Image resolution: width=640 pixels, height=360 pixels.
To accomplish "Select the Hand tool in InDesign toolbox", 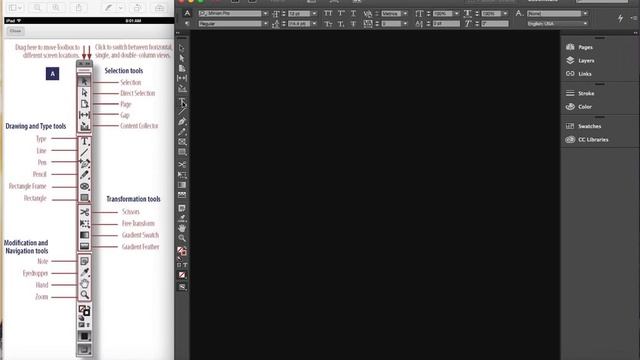I will click(182, 228).
